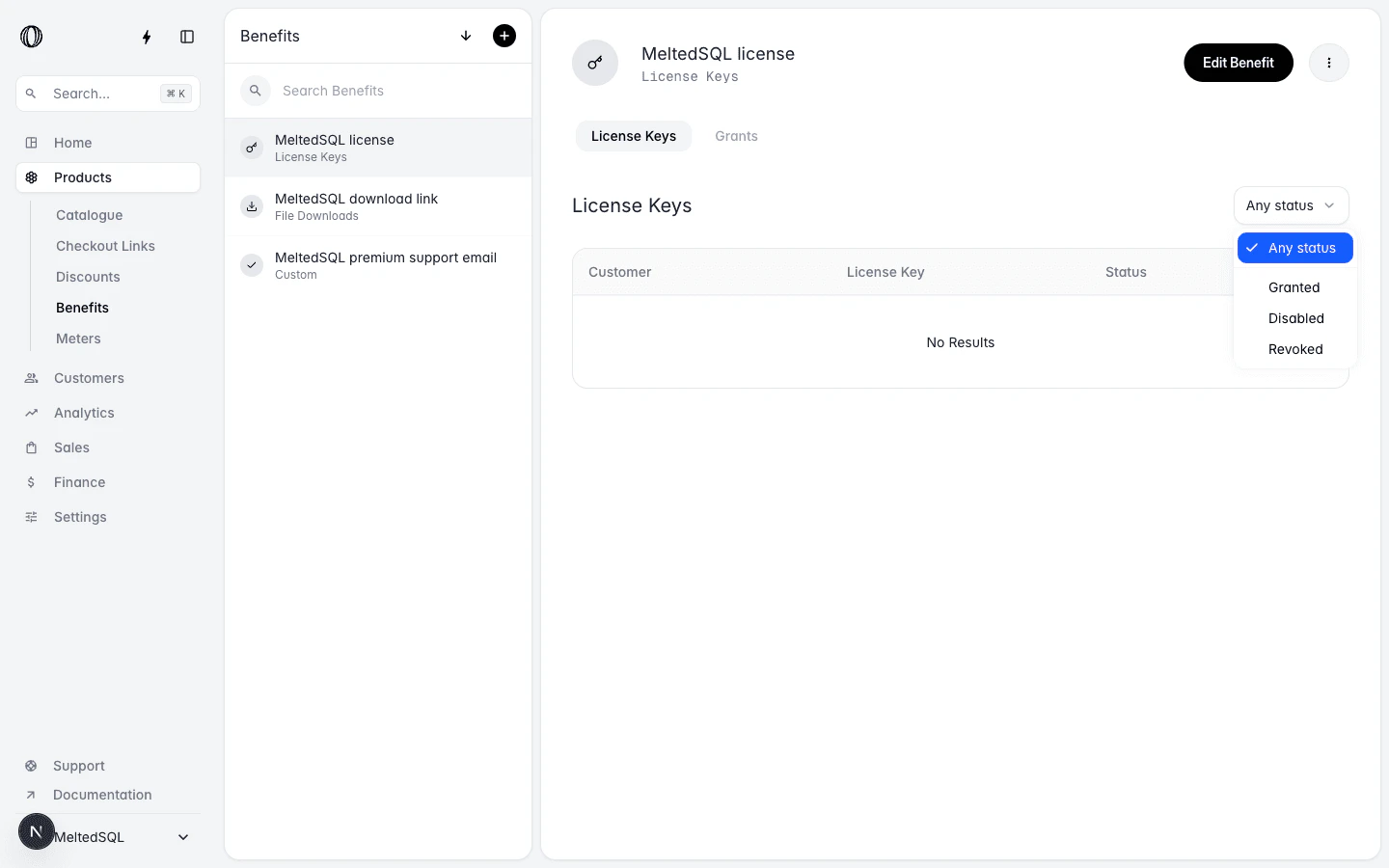Open Catalogue under Products
The height and width of the screenshot is (868, 1389).
tap(89, 215)
